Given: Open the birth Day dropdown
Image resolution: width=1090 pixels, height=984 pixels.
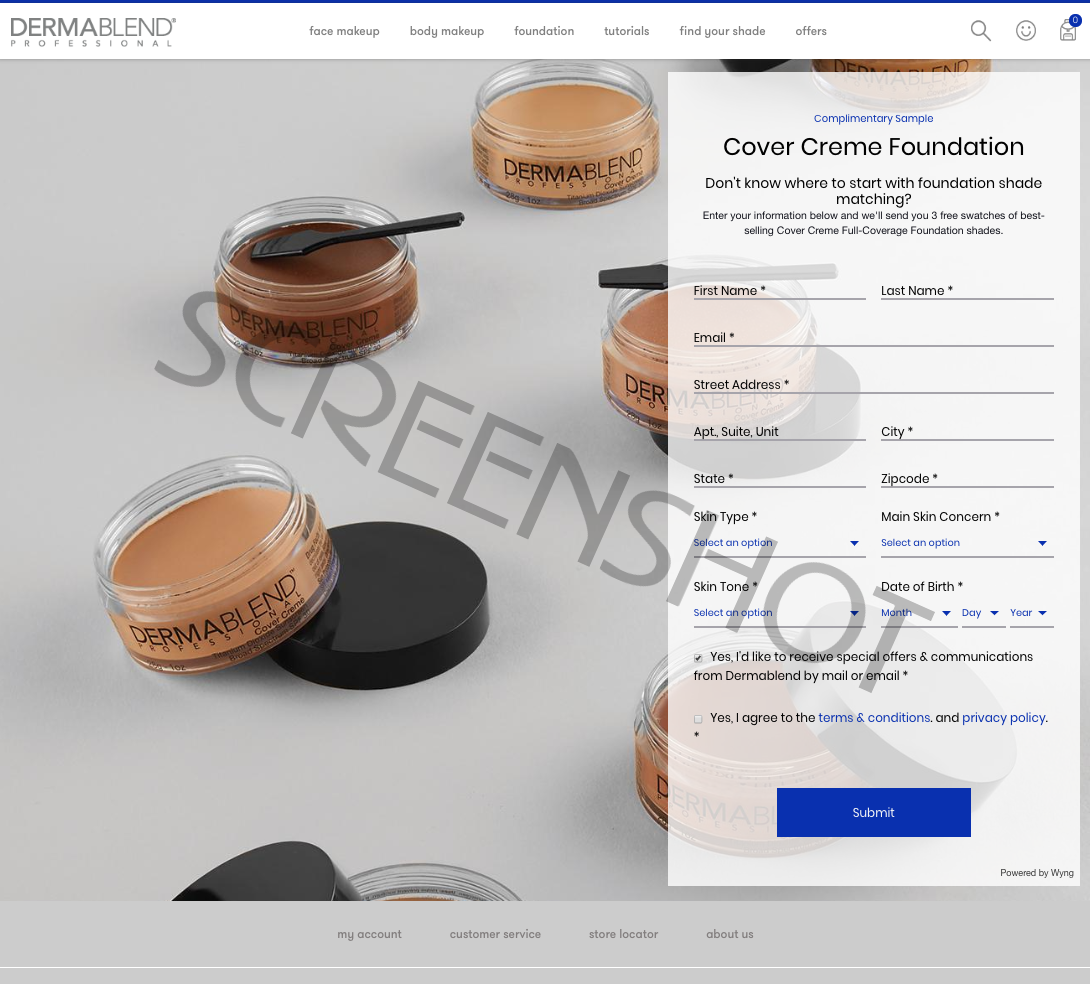Looking at the screenshot, I should coord(983,614).
